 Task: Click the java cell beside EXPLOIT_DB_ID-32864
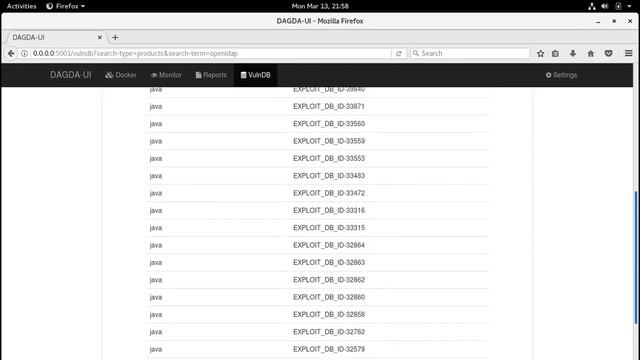156,245
